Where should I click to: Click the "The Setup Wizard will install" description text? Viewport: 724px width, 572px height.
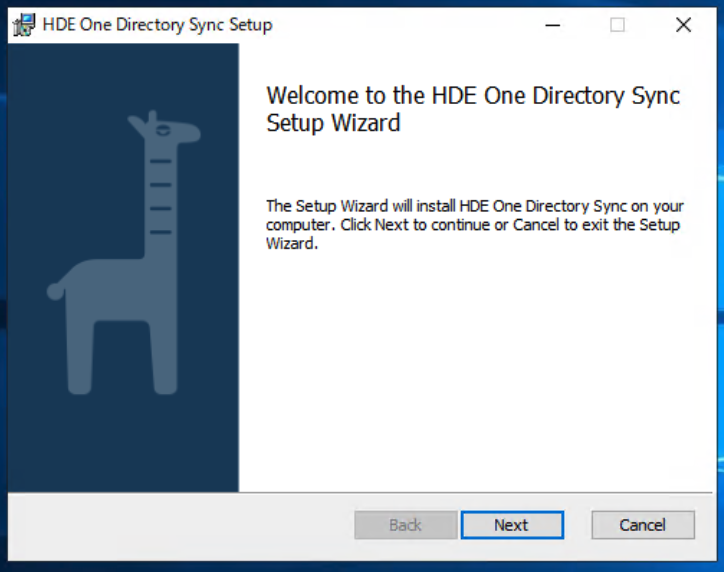[x=475, y=224]
